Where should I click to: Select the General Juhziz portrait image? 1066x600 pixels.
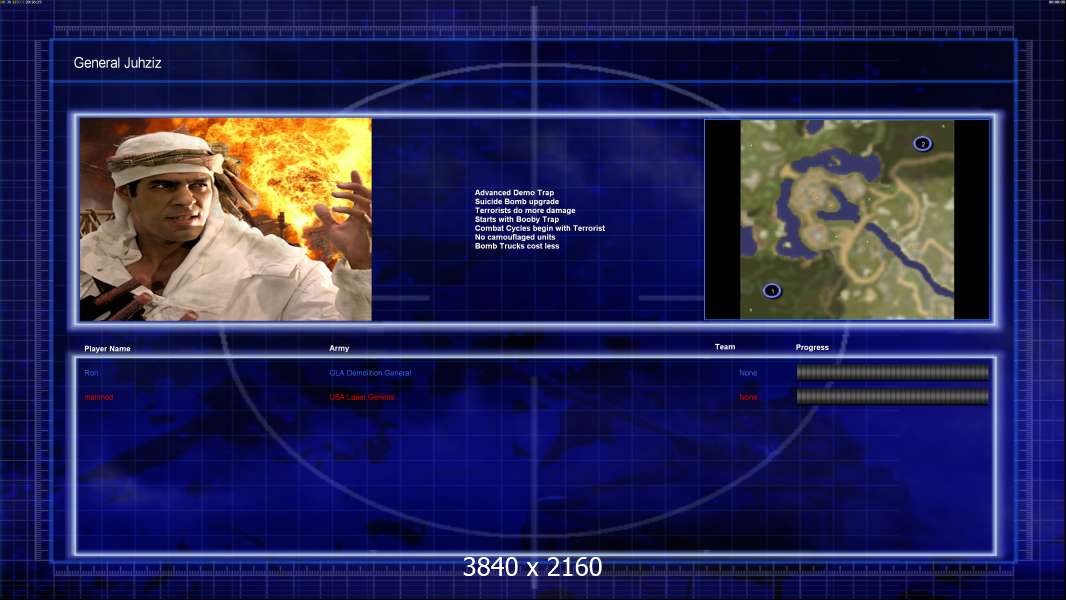pos(226,219)
